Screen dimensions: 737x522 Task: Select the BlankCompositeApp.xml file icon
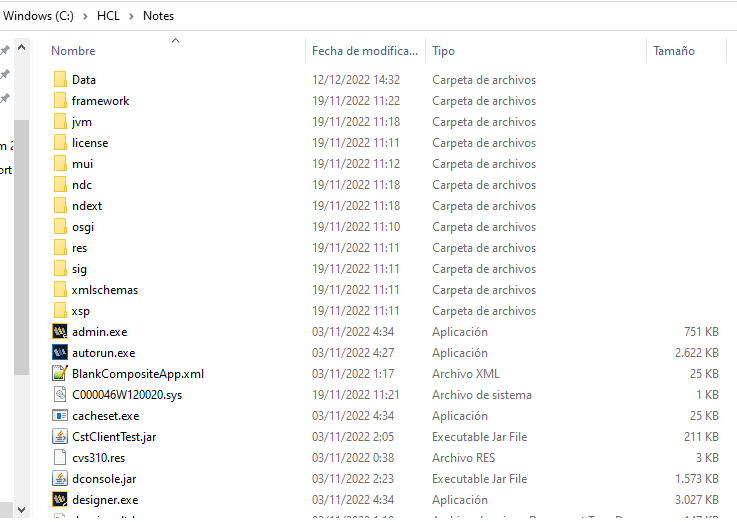[60, 374]
